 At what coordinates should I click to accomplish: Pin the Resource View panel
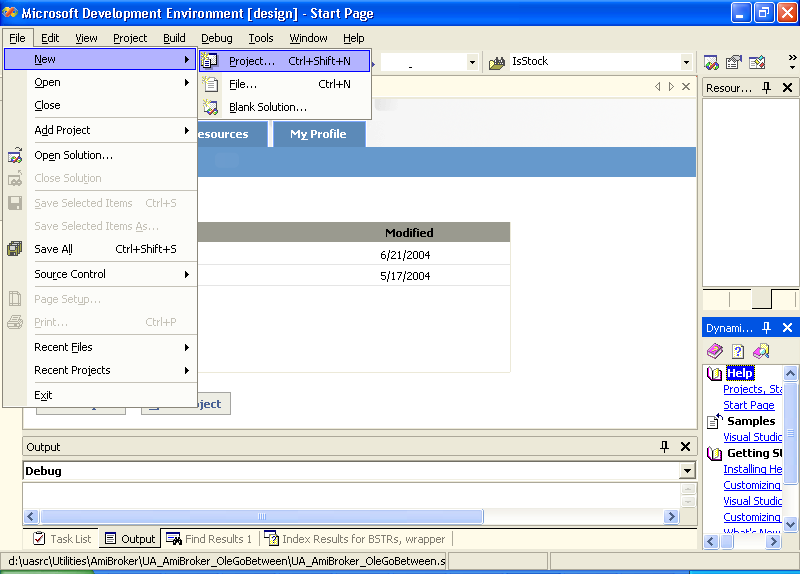[x=766, y=88]
